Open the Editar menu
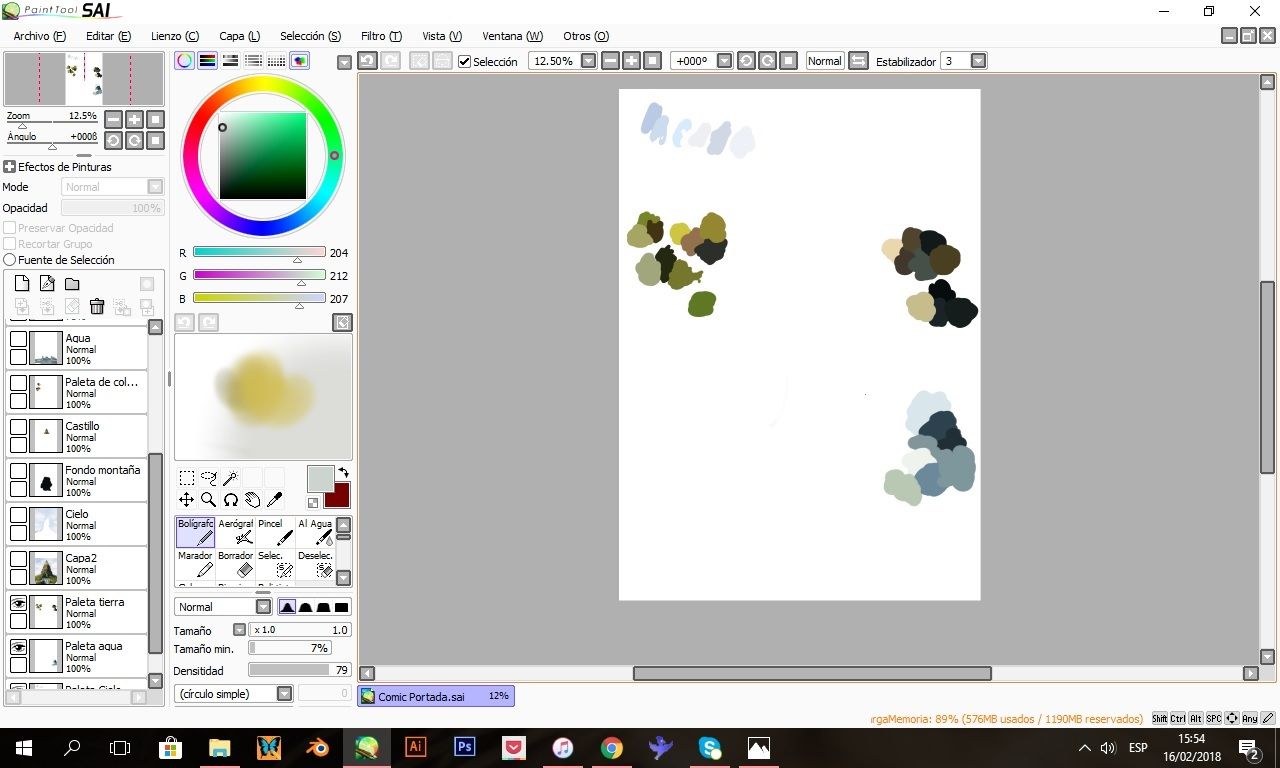This screenshot has height=768, width=1280. point(108,36)
